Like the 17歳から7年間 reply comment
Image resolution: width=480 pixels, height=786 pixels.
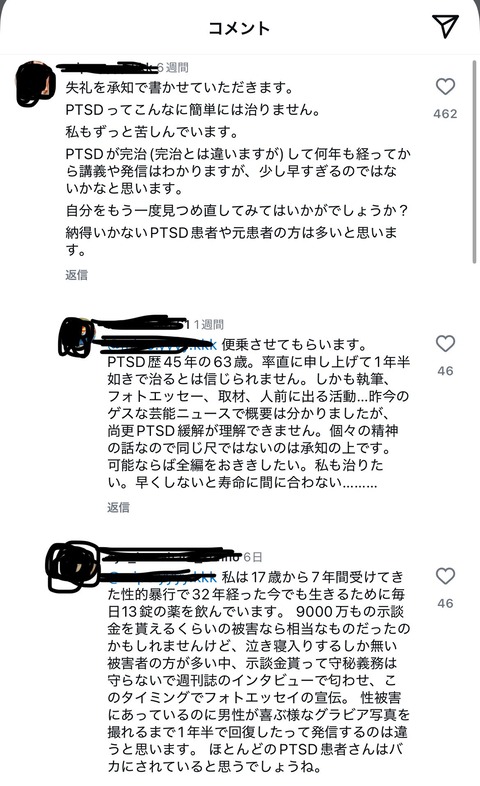[445, 576]
